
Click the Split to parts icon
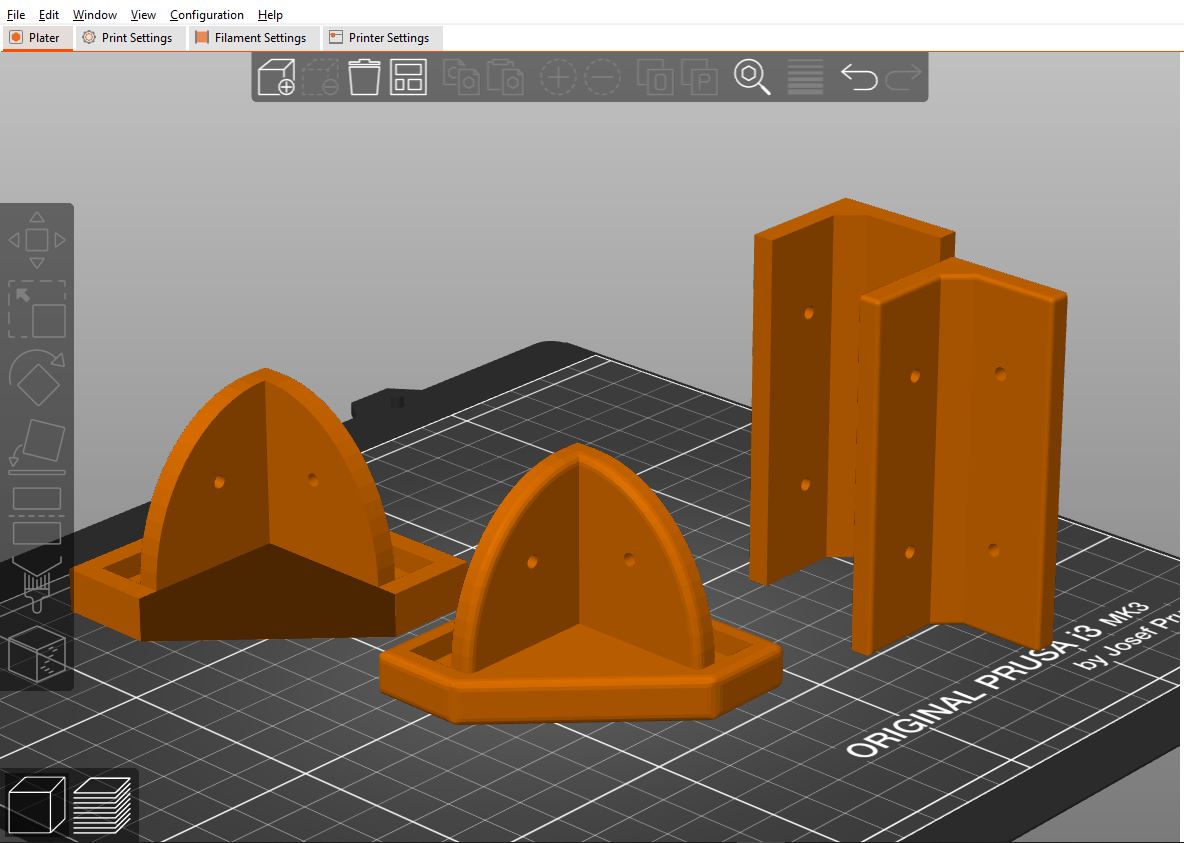[699, 77]
